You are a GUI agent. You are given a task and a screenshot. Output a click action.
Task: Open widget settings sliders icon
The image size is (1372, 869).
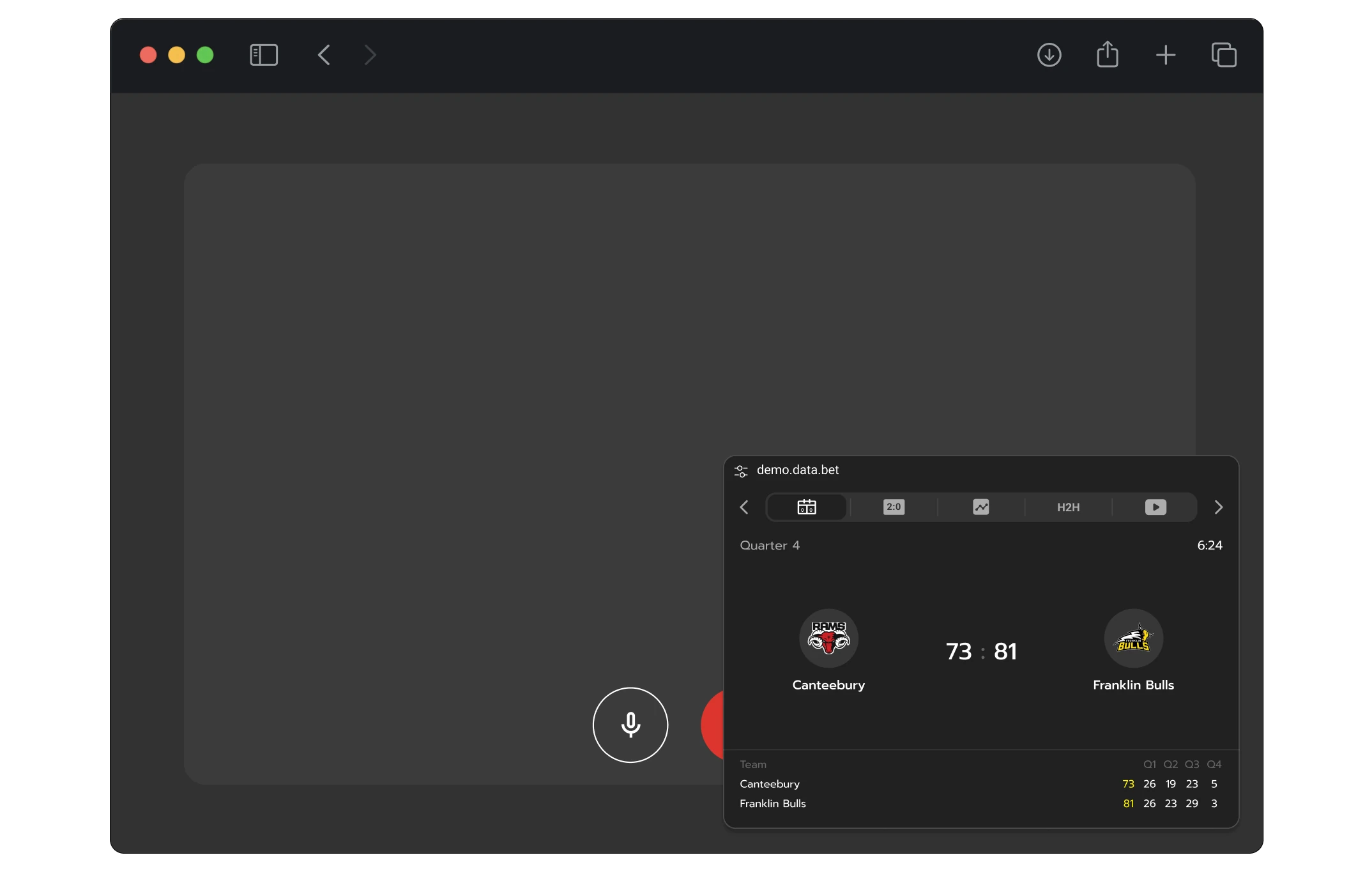[741, 471]
